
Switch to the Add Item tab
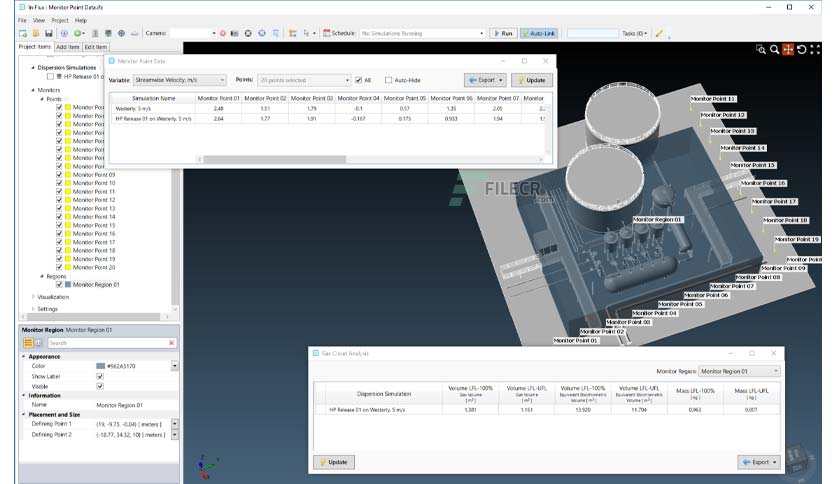click(x=68, y=47)
